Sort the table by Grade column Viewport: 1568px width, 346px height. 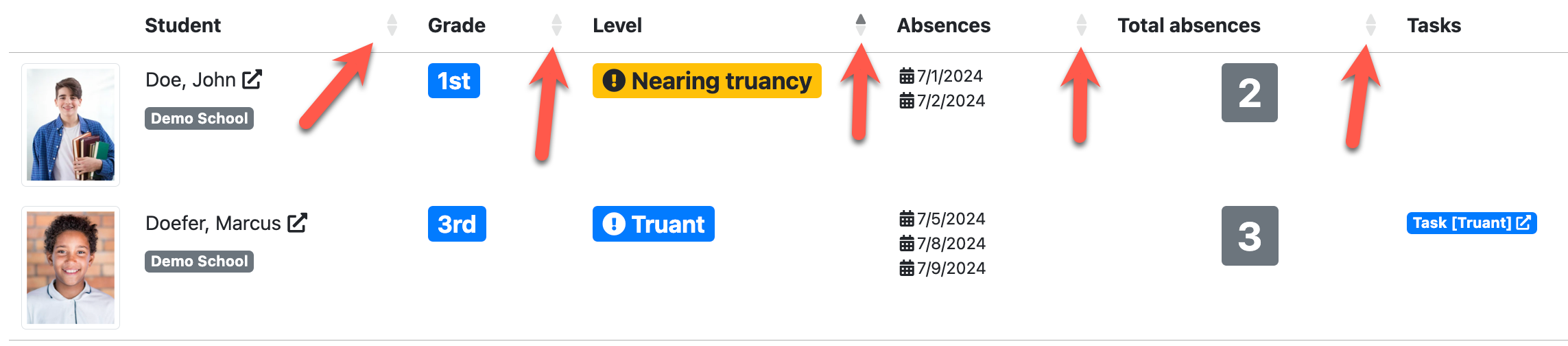(x=557, y=25)
